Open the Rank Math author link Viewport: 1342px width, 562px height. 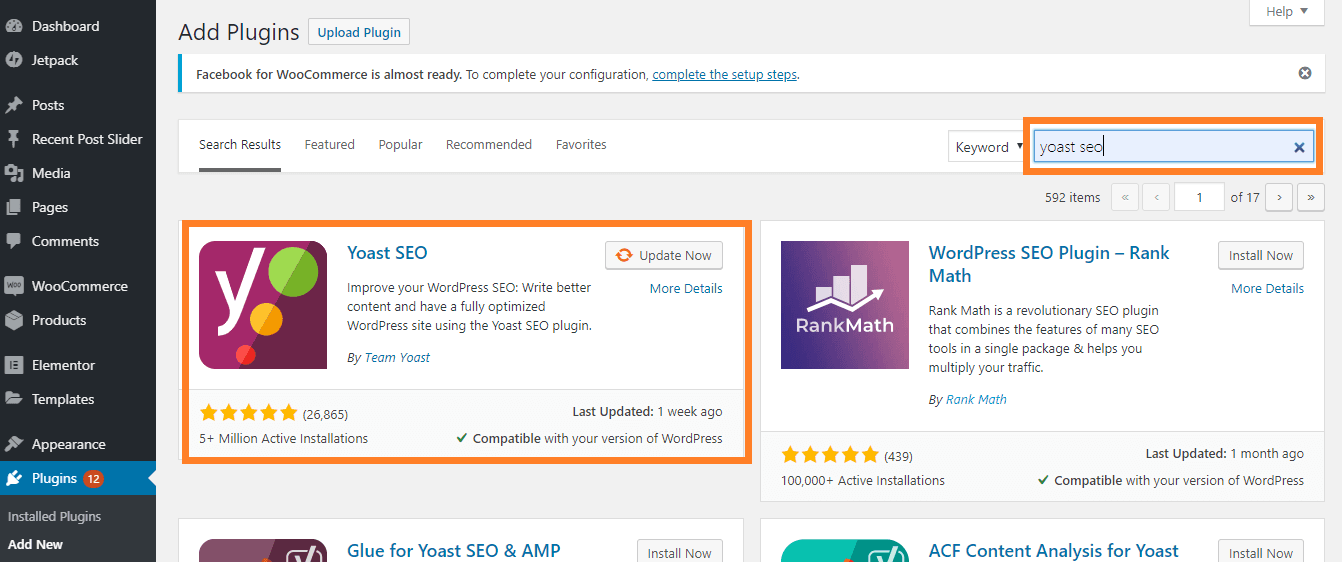point(976,399)
